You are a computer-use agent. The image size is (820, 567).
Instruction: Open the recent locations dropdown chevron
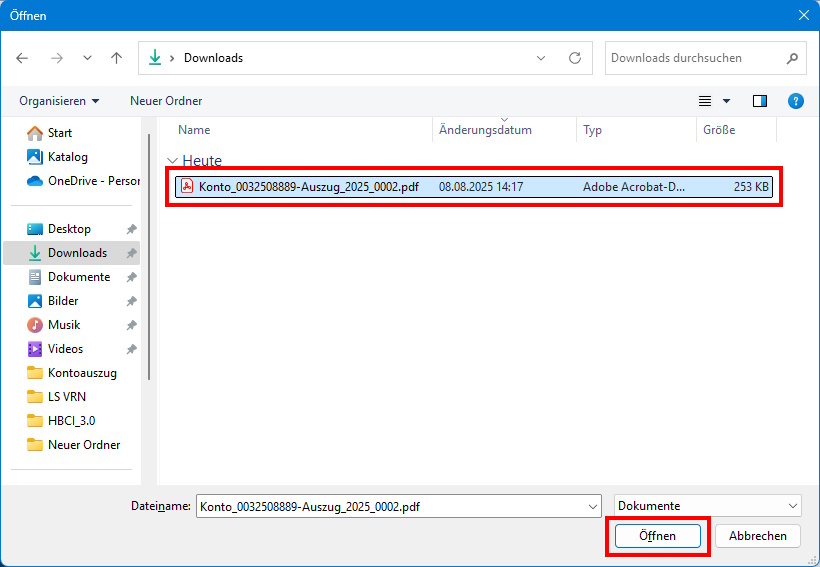(87, 58)
